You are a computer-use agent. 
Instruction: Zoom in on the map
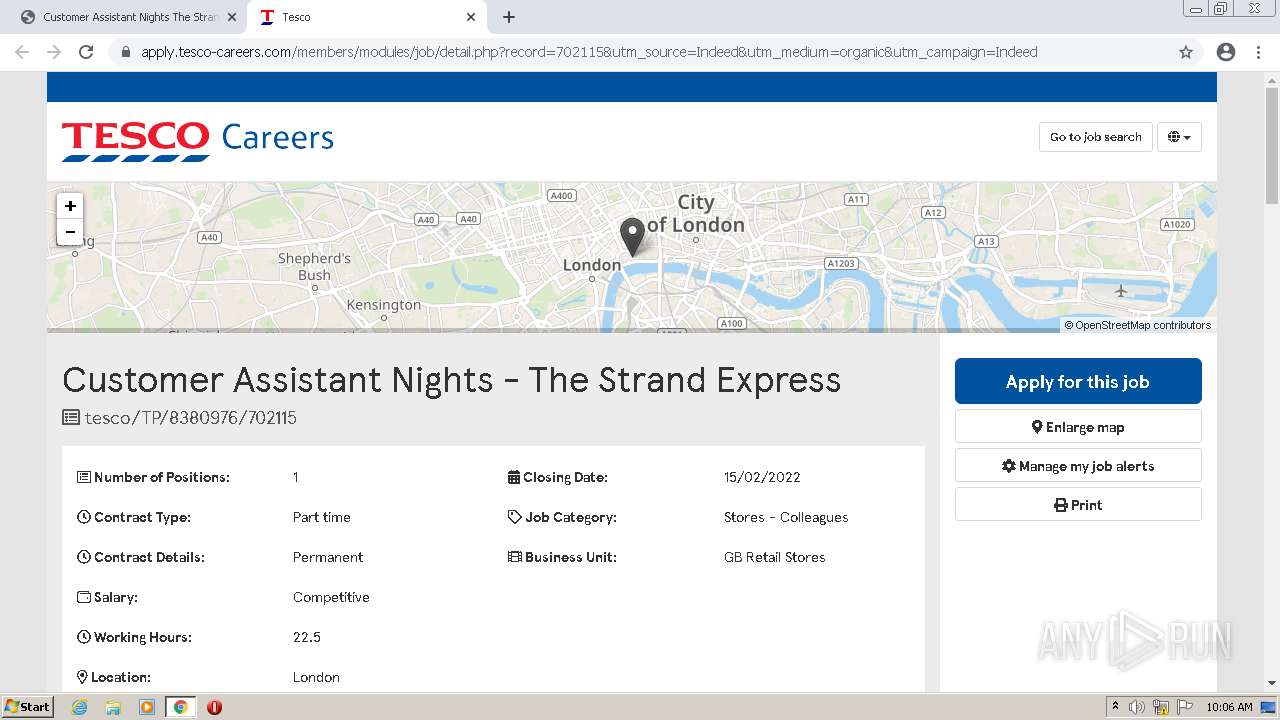(x=70, y=206)
